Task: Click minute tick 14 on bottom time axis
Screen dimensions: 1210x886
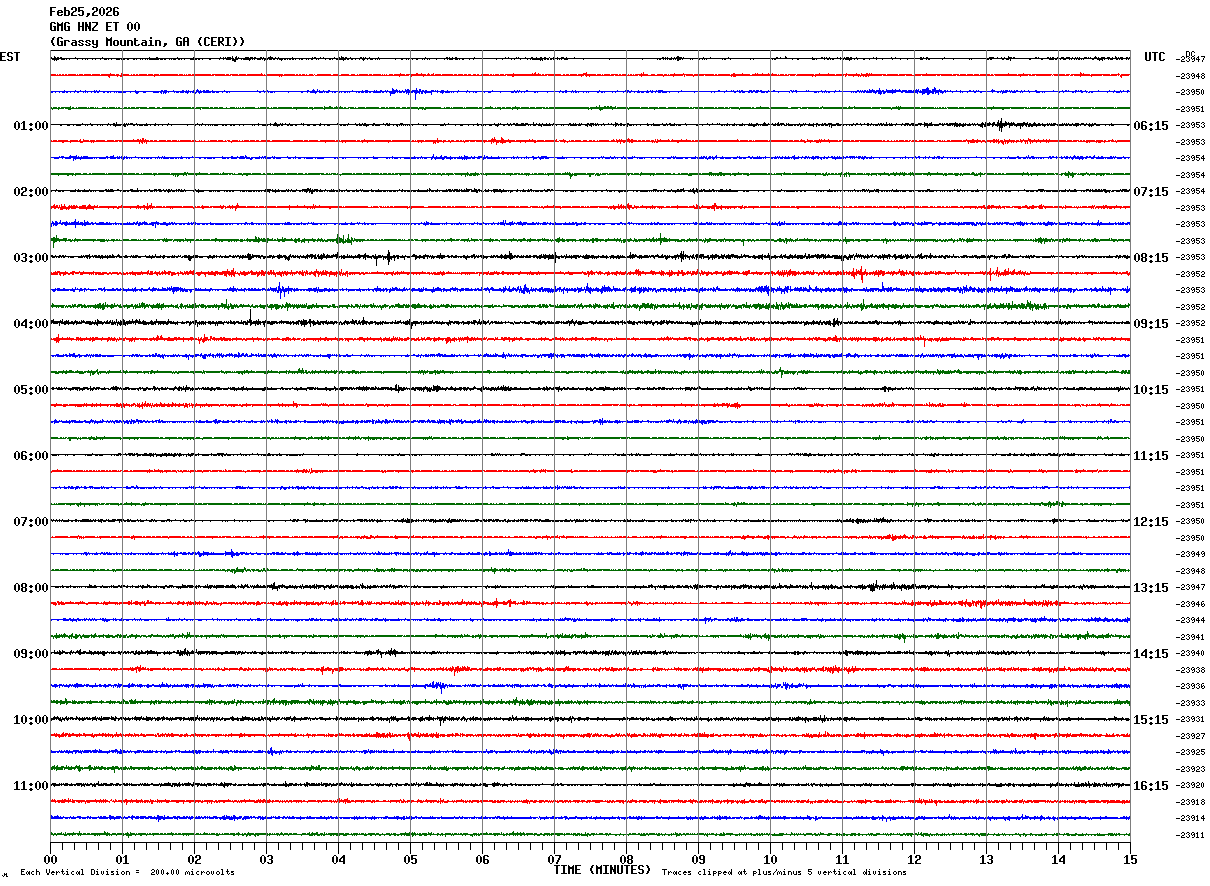Action: point(1058,859)
